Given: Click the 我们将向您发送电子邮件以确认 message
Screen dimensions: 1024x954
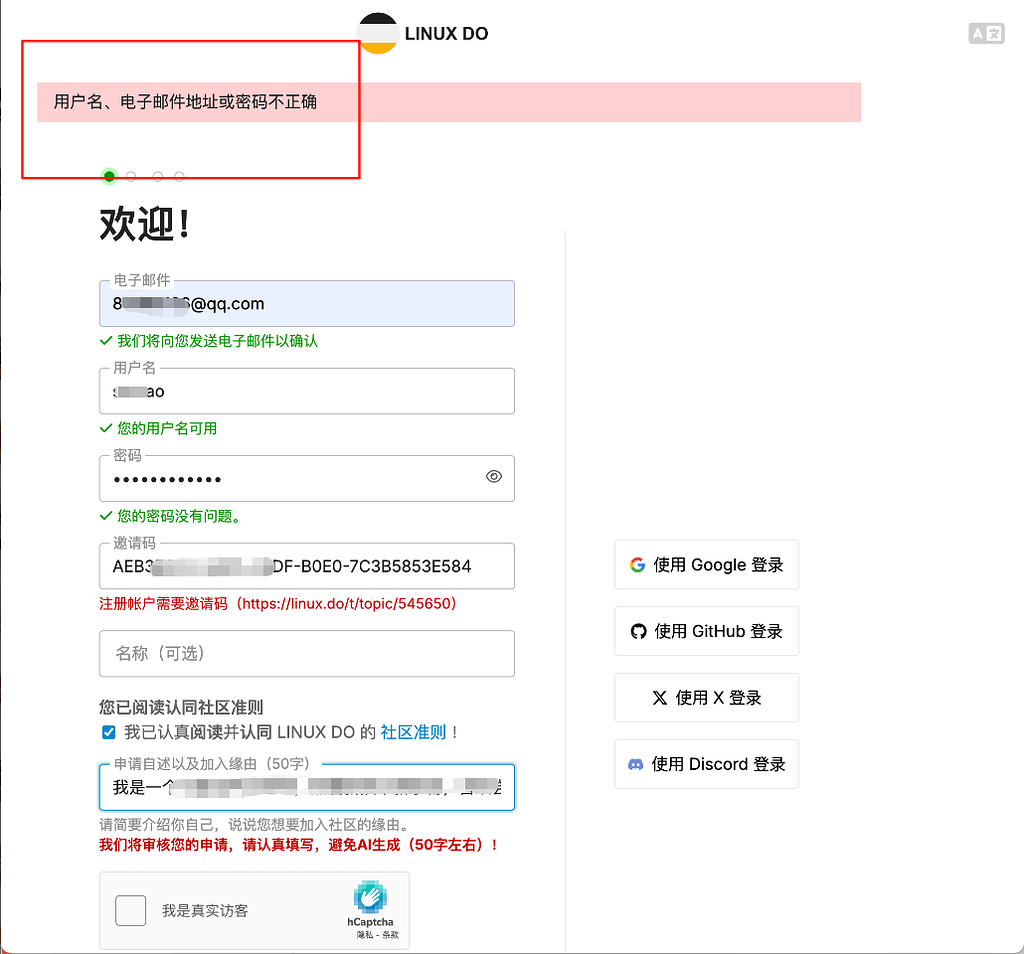Looking at the screenshot, I should tap(217, 341).
